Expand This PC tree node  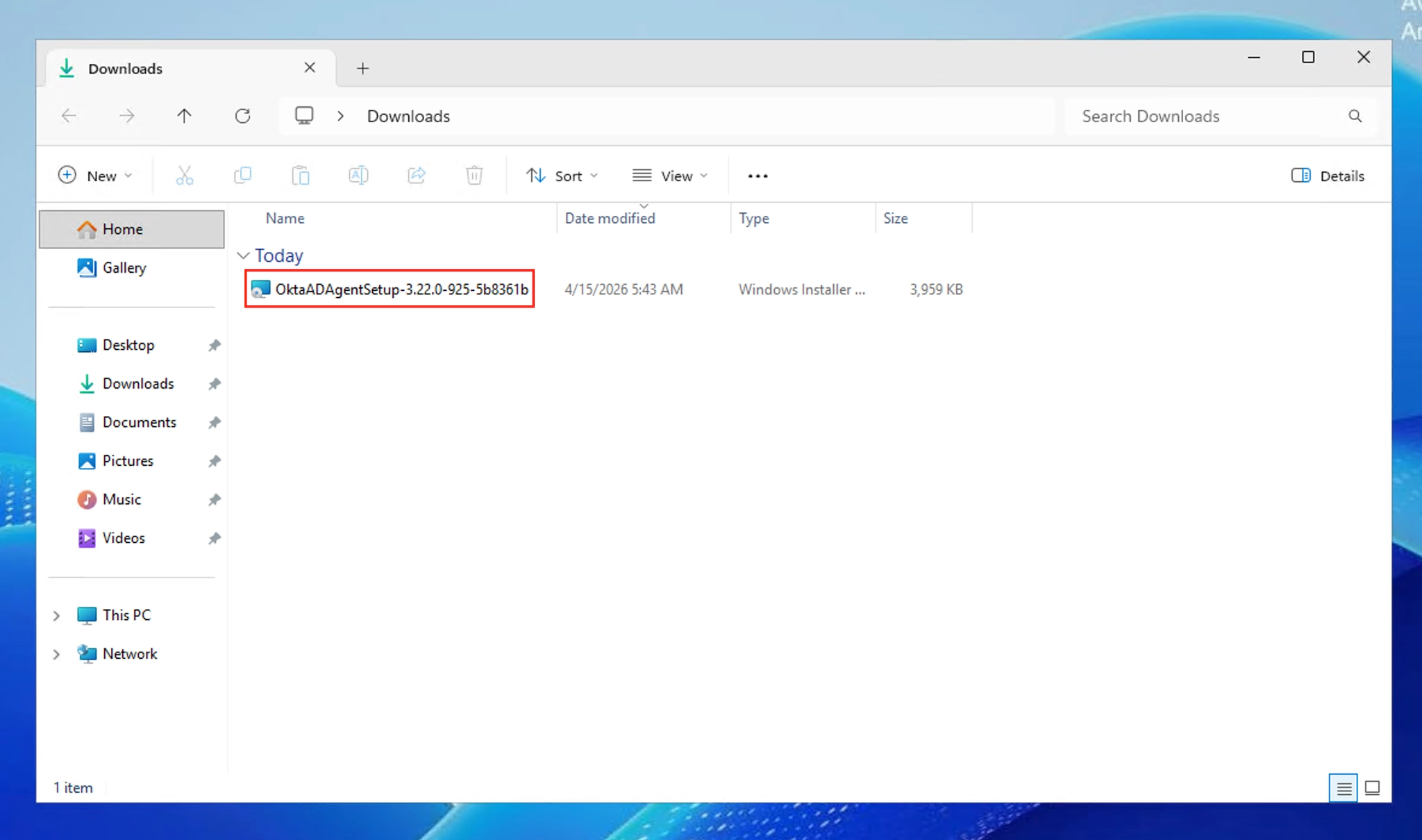click(56, 616)
